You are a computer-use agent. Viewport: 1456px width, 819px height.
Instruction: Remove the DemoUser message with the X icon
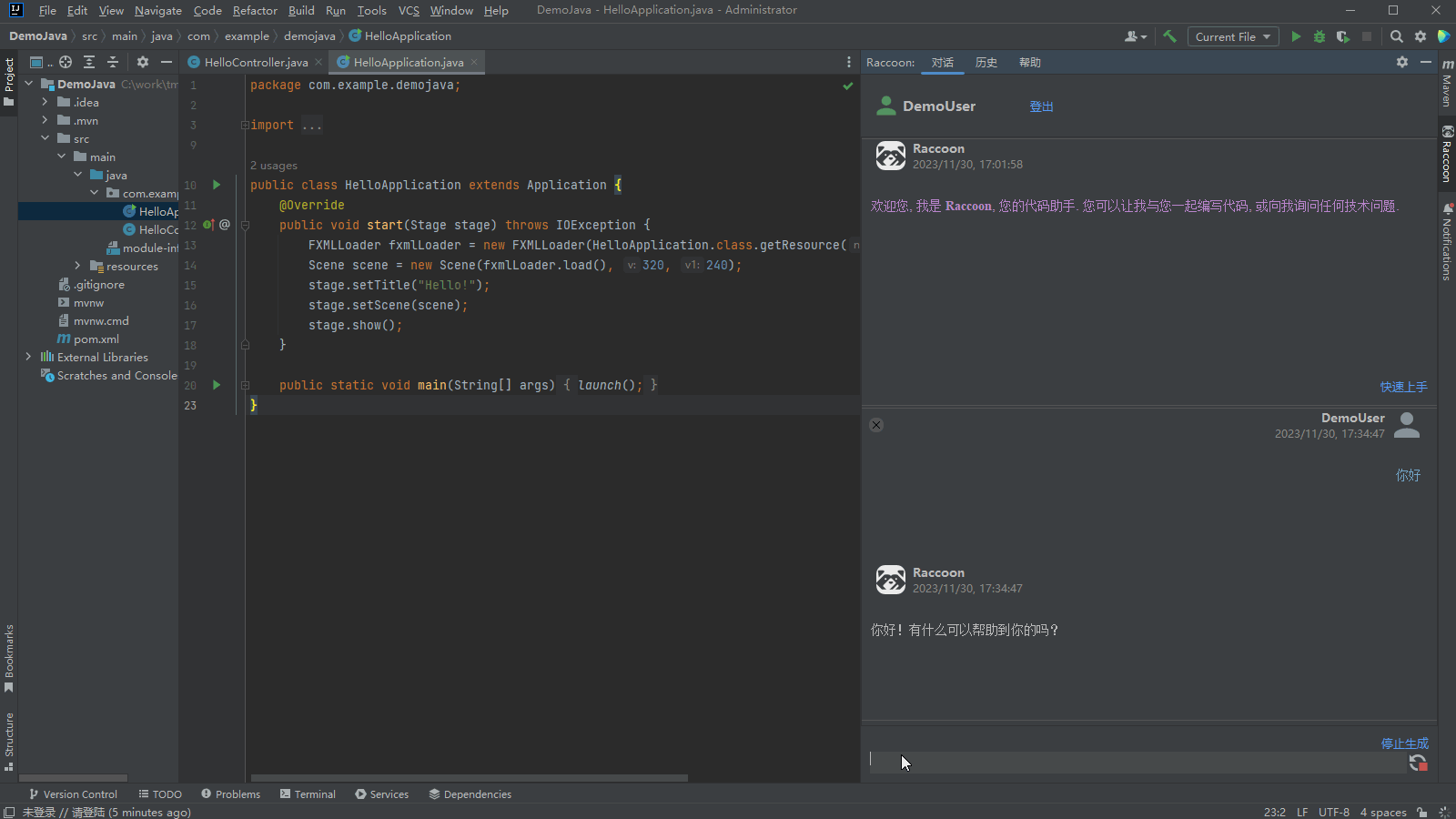tap(876, 425)
